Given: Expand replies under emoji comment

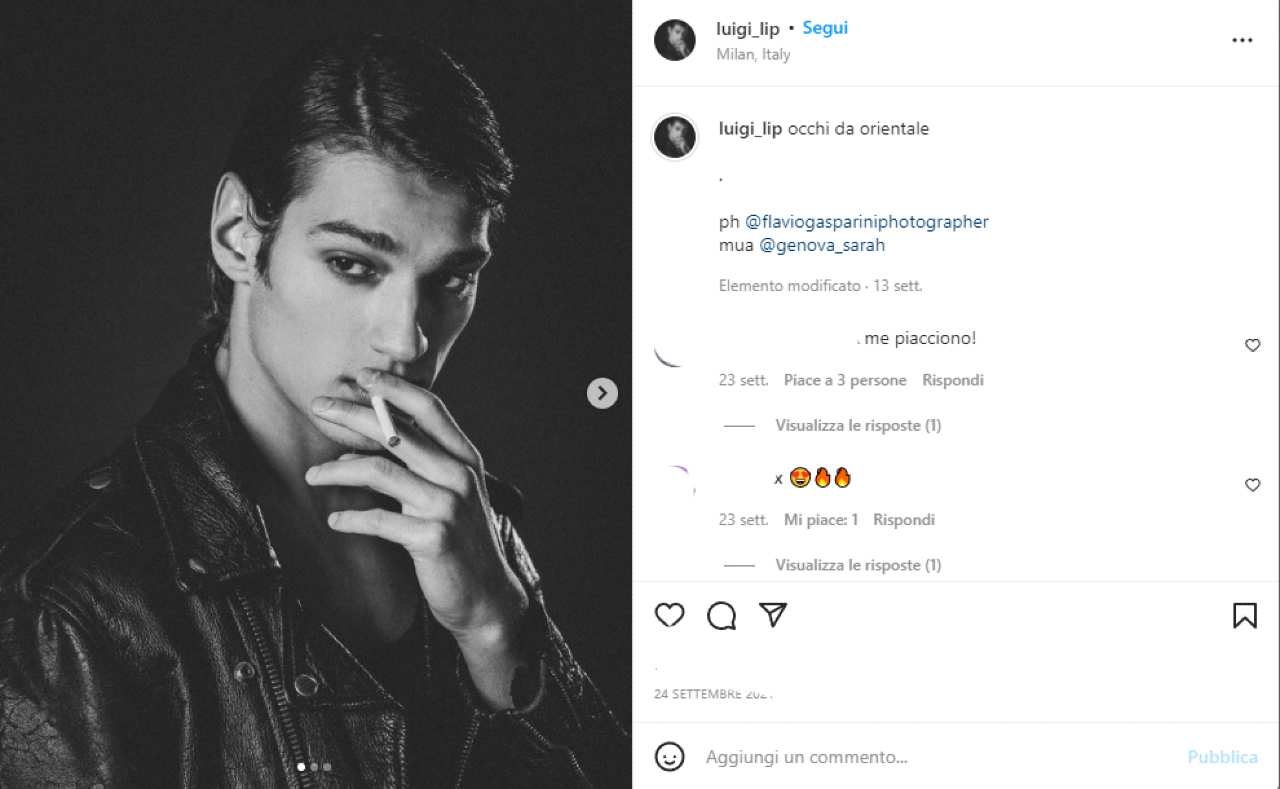Looking at the screenshot, I should click(x=858, y=565).
